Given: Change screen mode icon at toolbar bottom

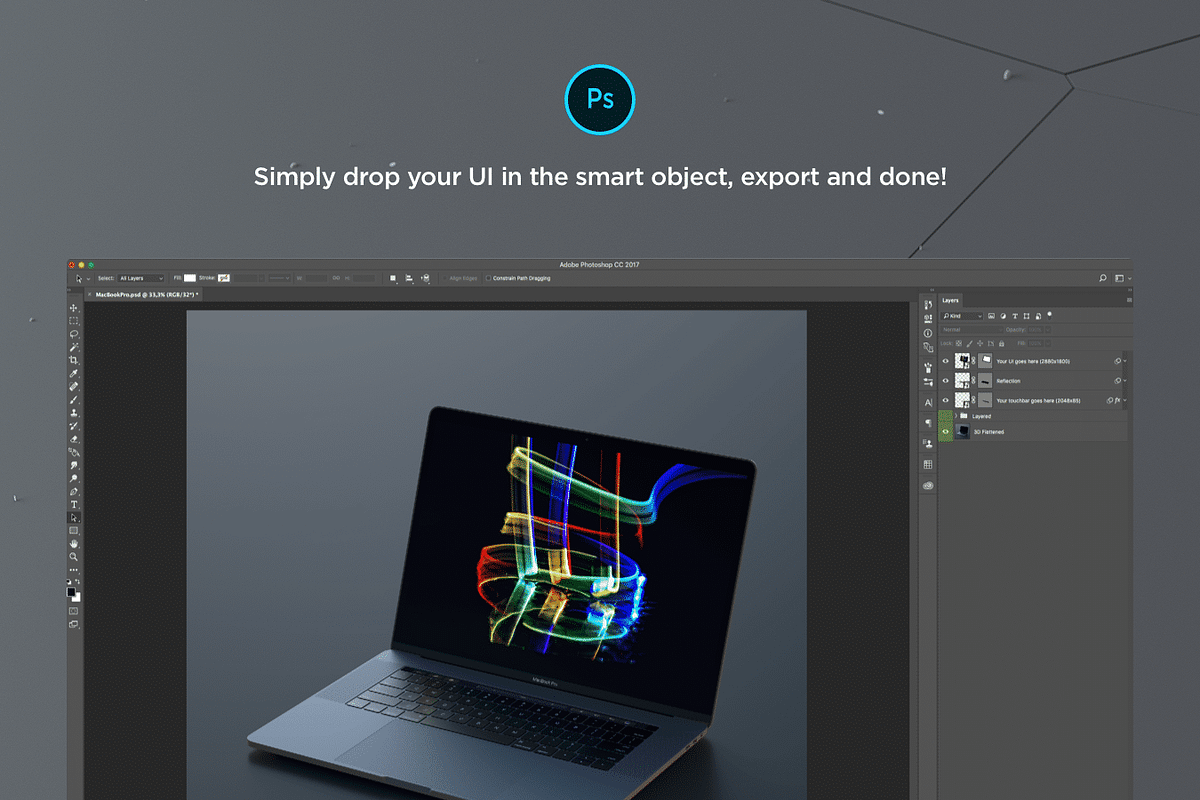Looking at the screenshot, I should tap(73, 625).
